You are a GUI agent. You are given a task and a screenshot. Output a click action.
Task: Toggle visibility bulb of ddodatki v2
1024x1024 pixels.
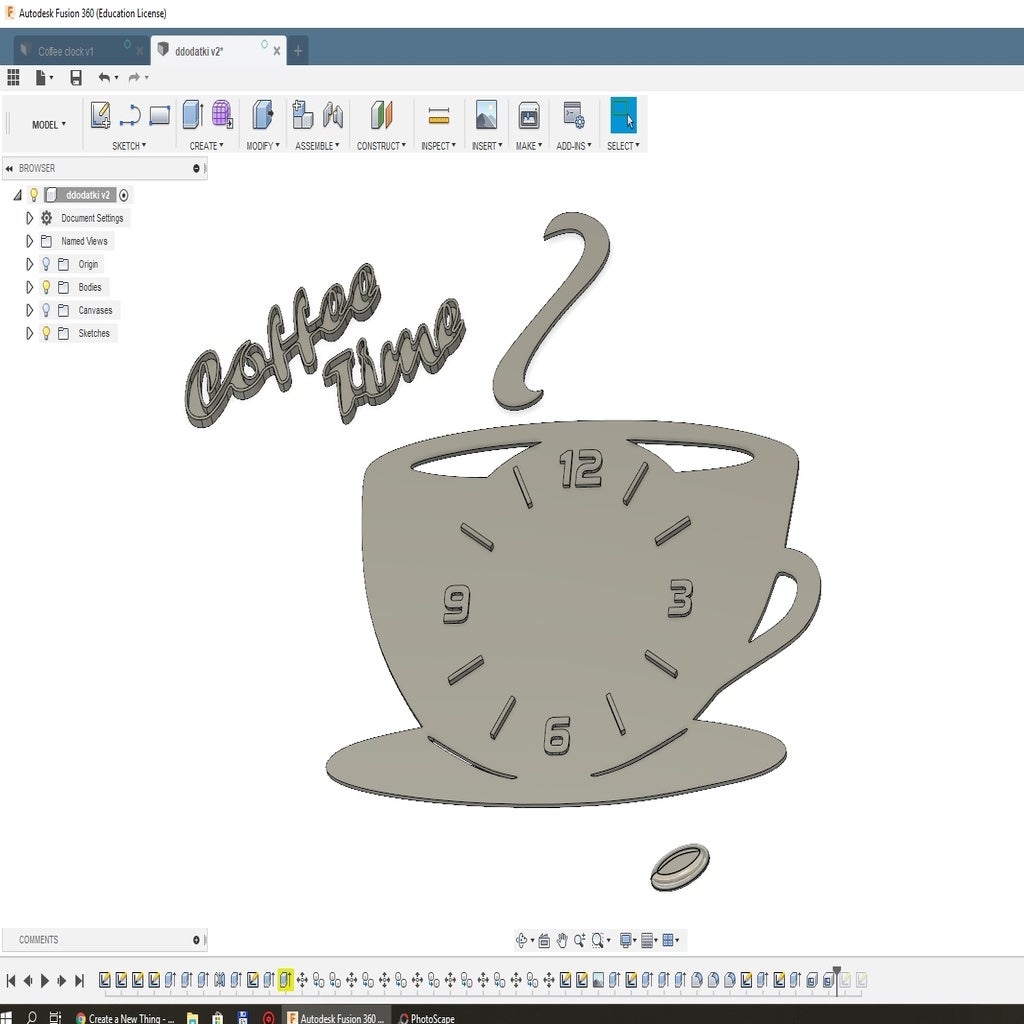pyautogui.click(x=34, y=195)
